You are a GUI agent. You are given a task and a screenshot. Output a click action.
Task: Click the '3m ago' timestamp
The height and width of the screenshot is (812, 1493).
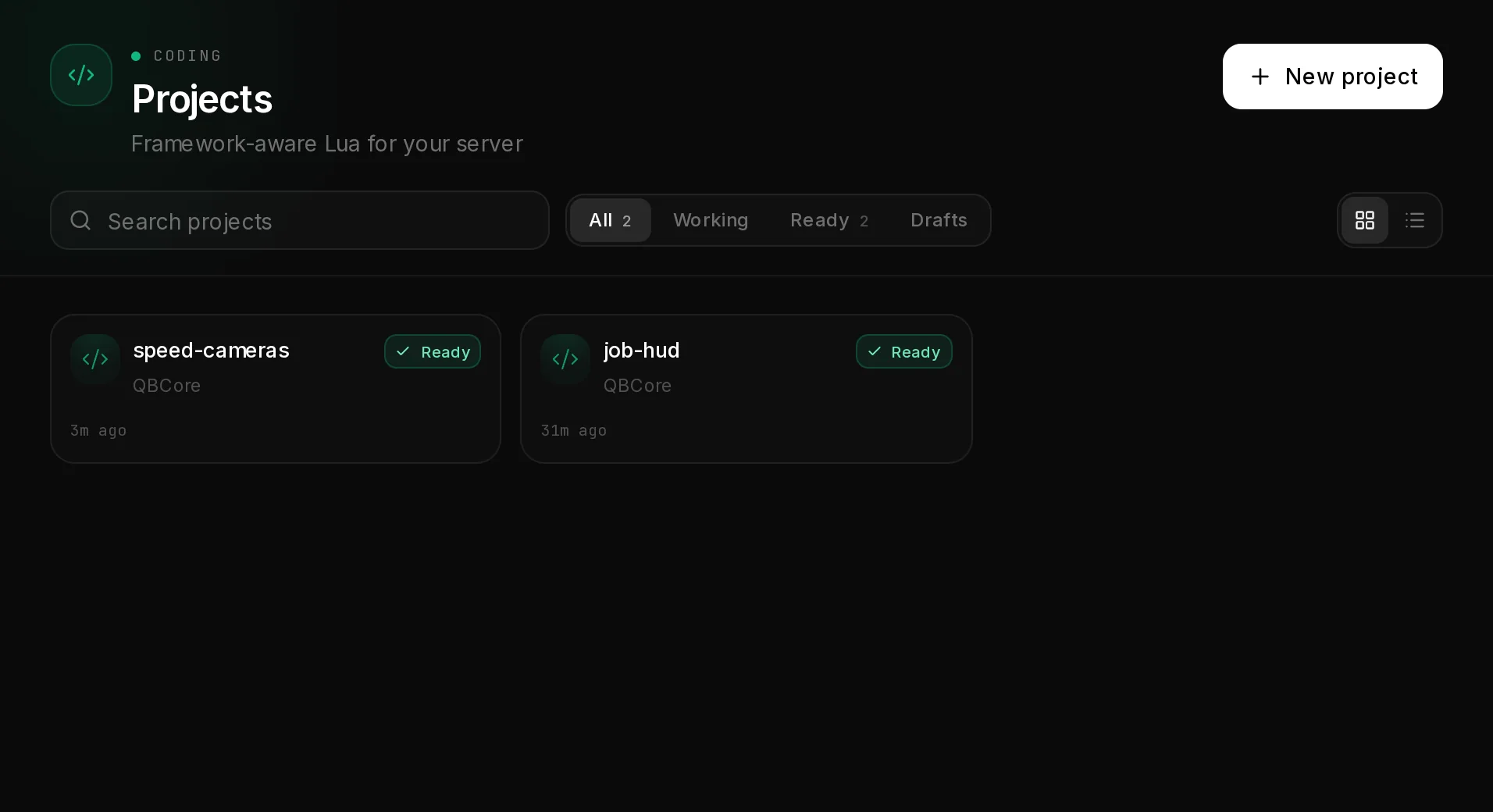pos(98,430)
